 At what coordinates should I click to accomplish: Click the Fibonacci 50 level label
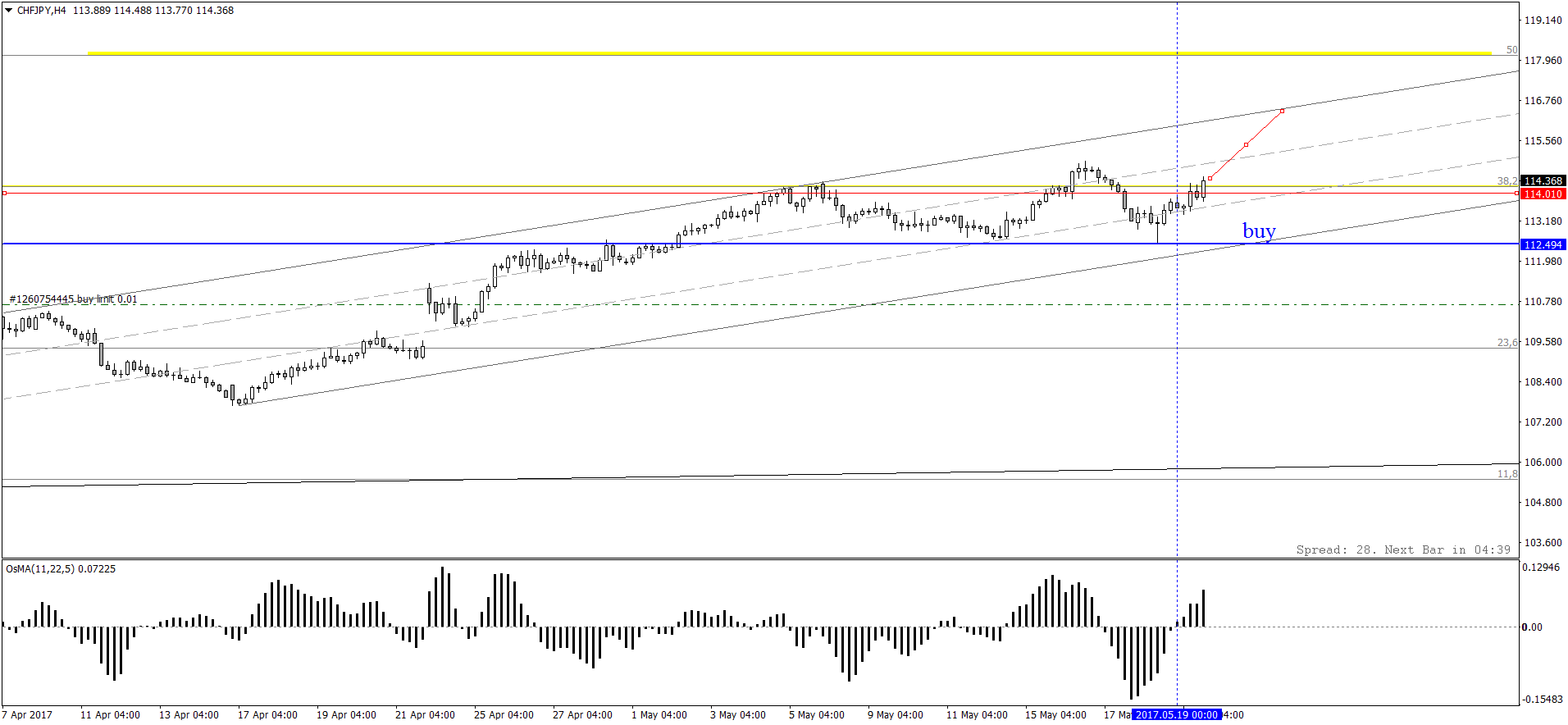pos(1511,50)
